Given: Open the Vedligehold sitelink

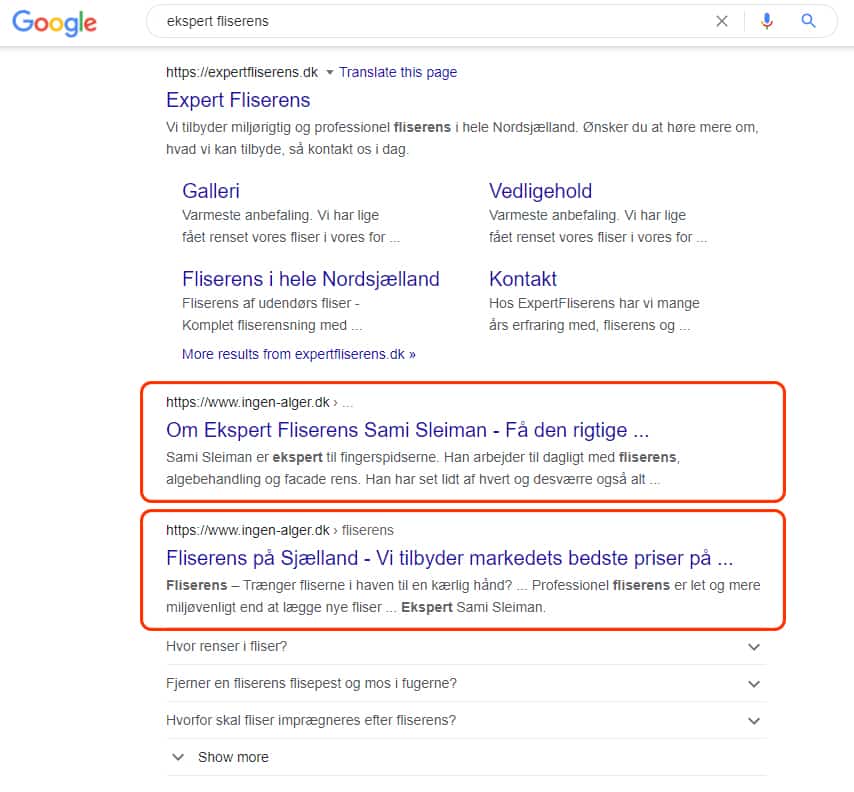Looking at the screenshot, I should pos(540,191).
